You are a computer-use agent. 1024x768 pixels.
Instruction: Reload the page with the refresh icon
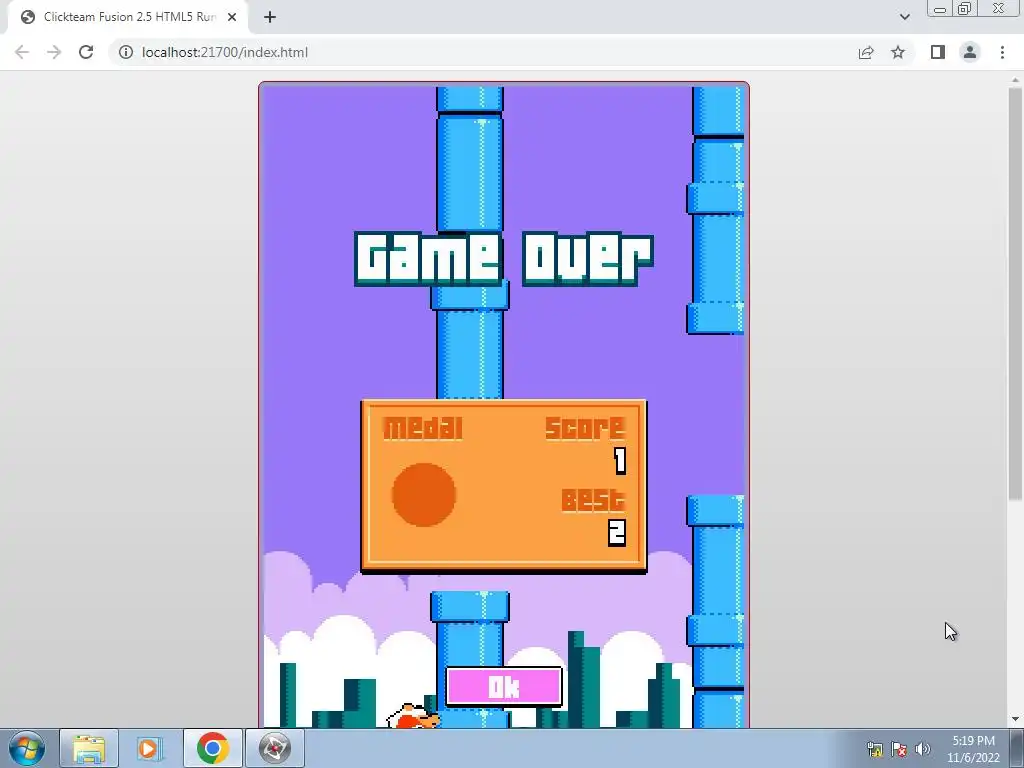(x=86, y=52)
